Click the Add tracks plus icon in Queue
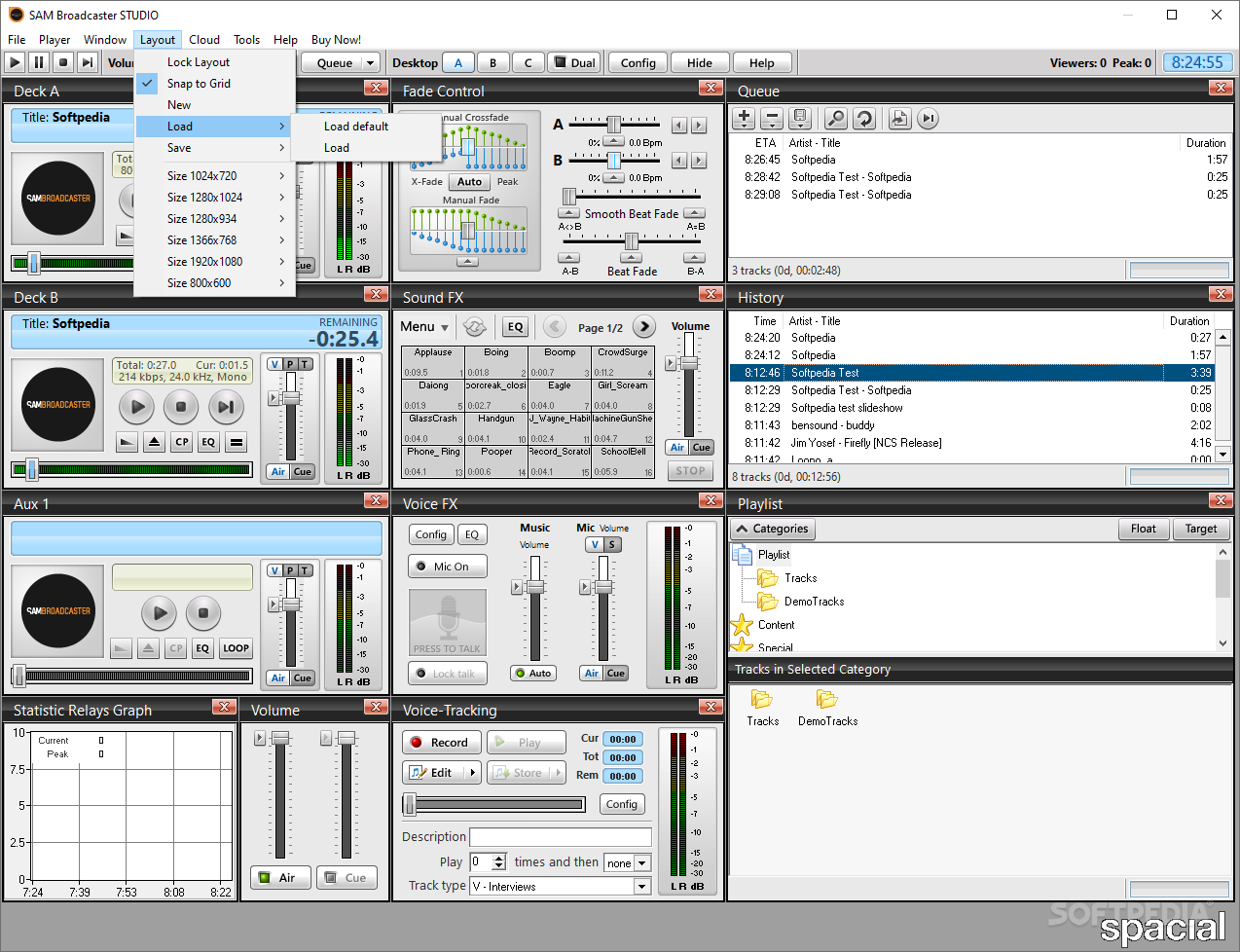Screen dimensions: 1240x952 pos(744,119)
